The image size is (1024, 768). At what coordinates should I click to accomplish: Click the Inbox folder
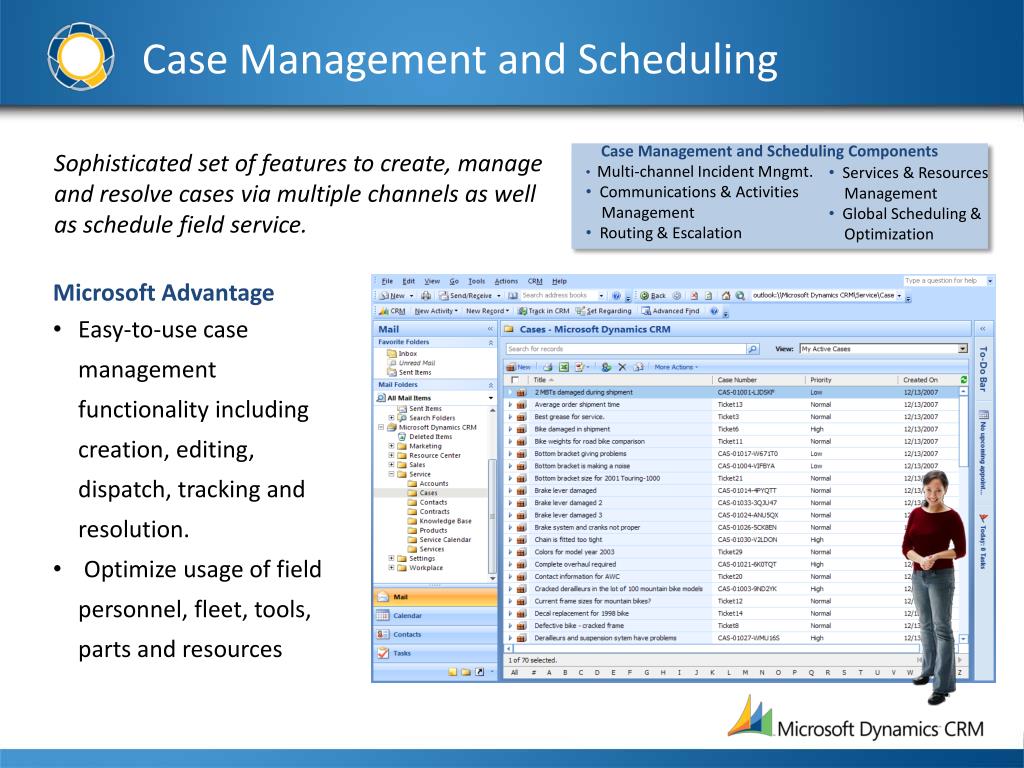[402, 353]
